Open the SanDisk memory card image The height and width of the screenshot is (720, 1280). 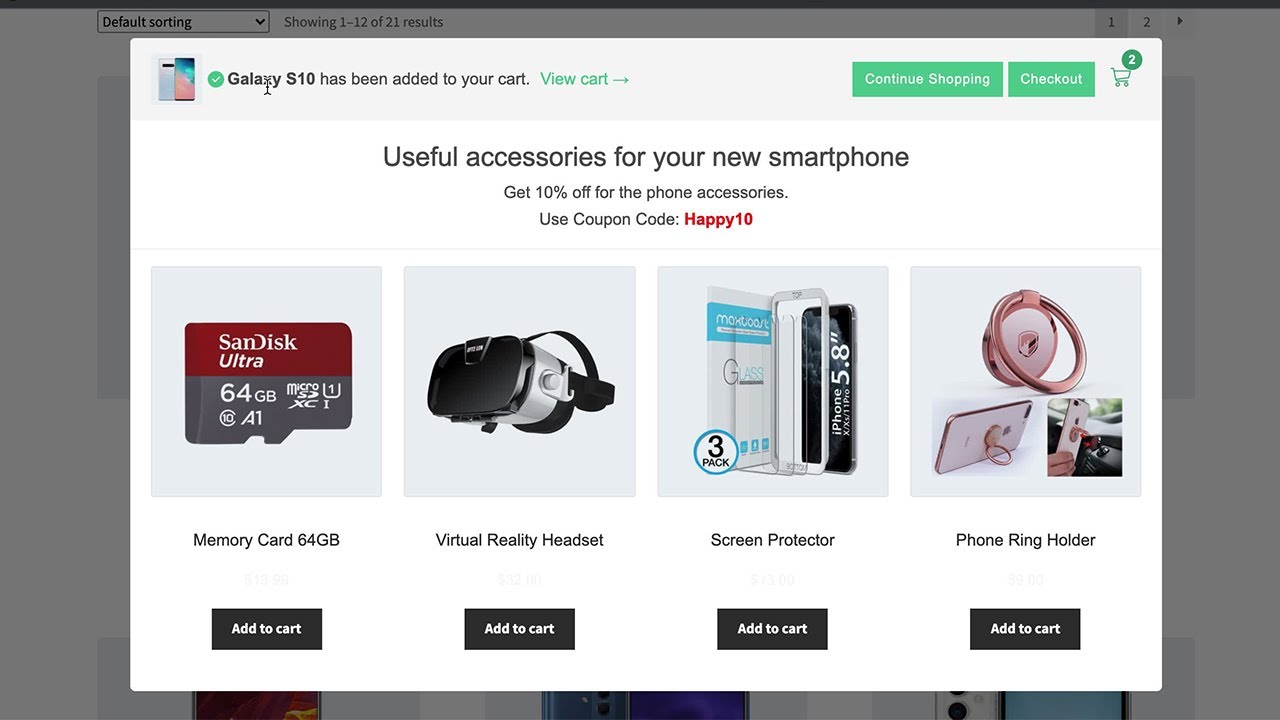point(266,381)
